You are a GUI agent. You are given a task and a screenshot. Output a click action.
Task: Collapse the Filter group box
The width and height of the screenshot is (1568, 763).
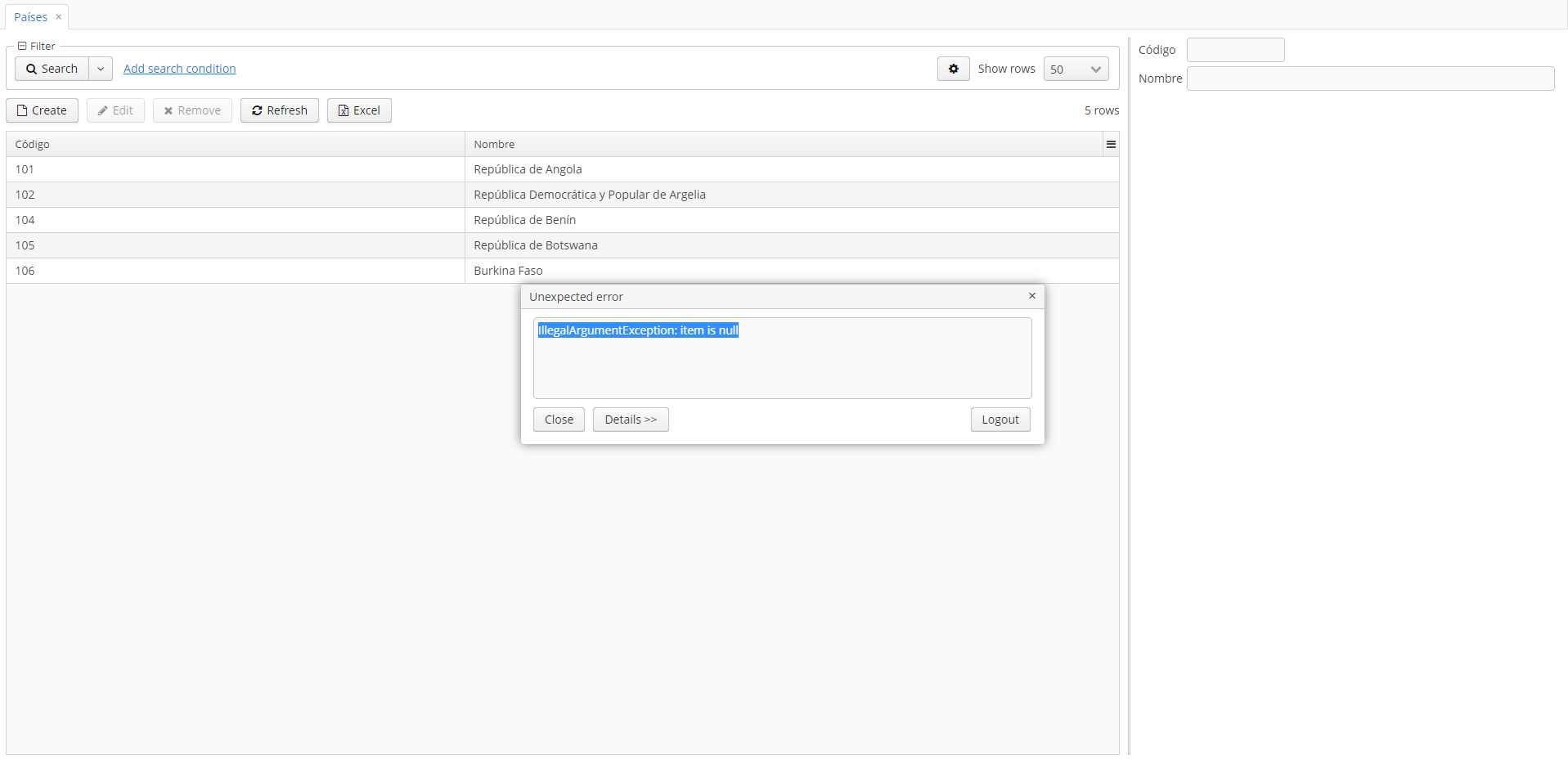22,47
